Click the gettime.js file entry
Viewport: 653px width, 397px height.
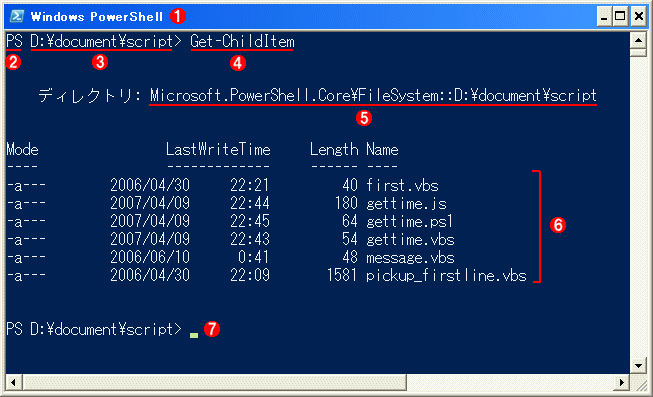click(x=406, y=204)
